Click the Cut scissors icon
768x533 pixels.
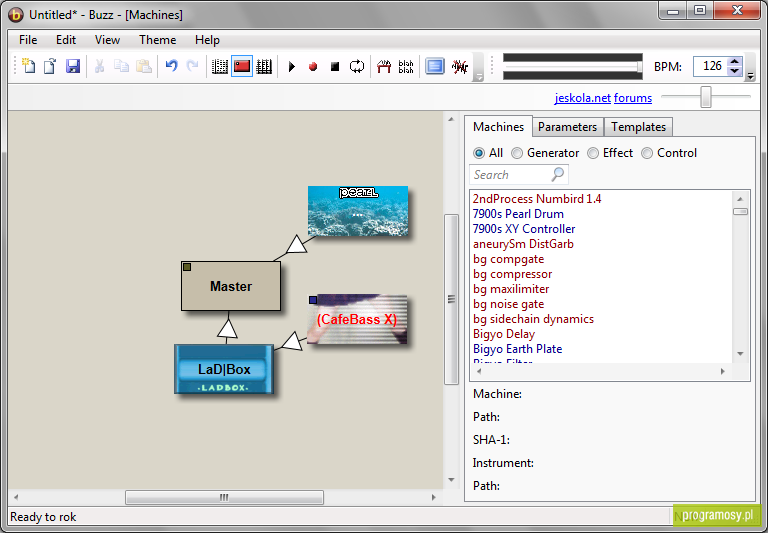click(99, 66)
